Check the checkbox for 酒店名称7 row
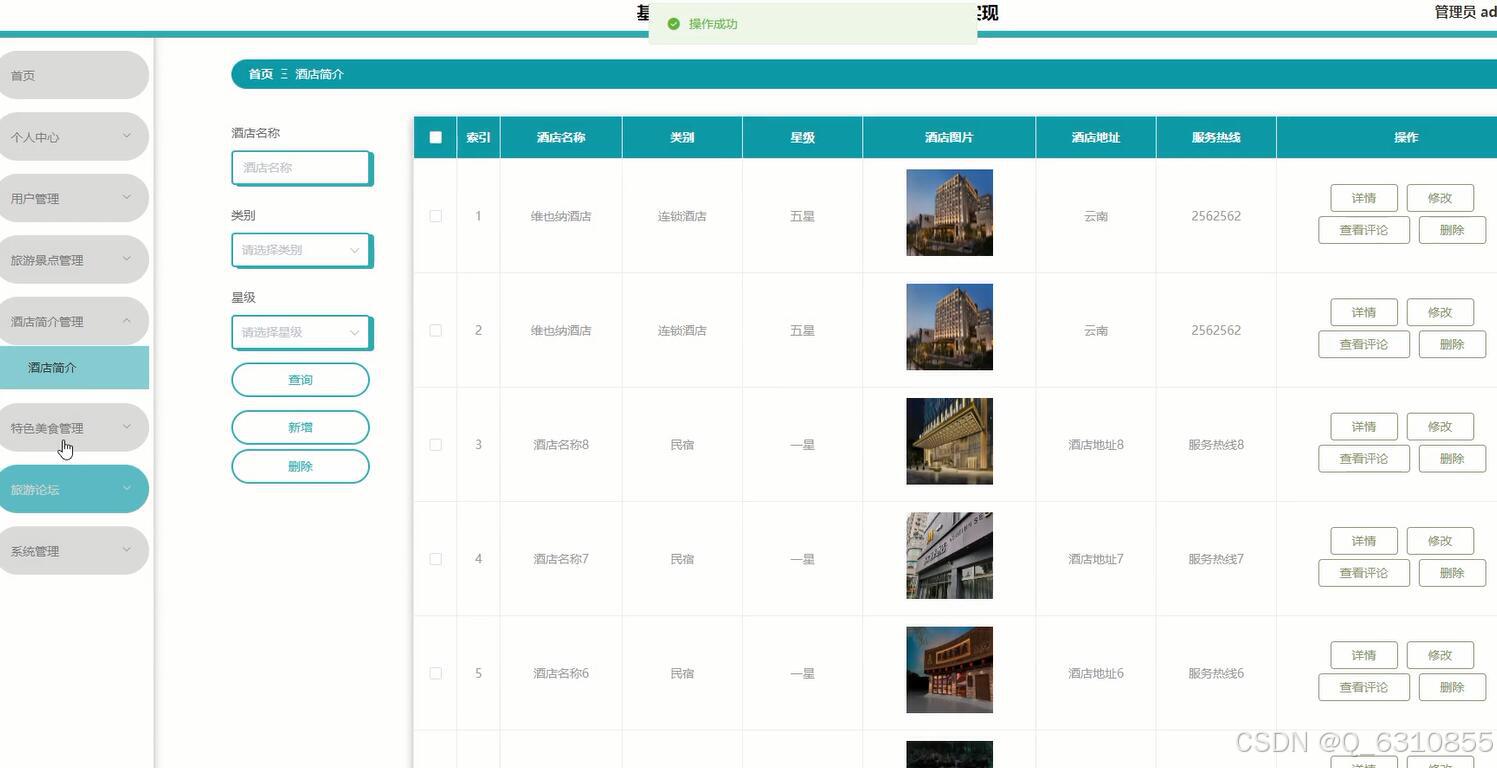 (x=435, y=559)
